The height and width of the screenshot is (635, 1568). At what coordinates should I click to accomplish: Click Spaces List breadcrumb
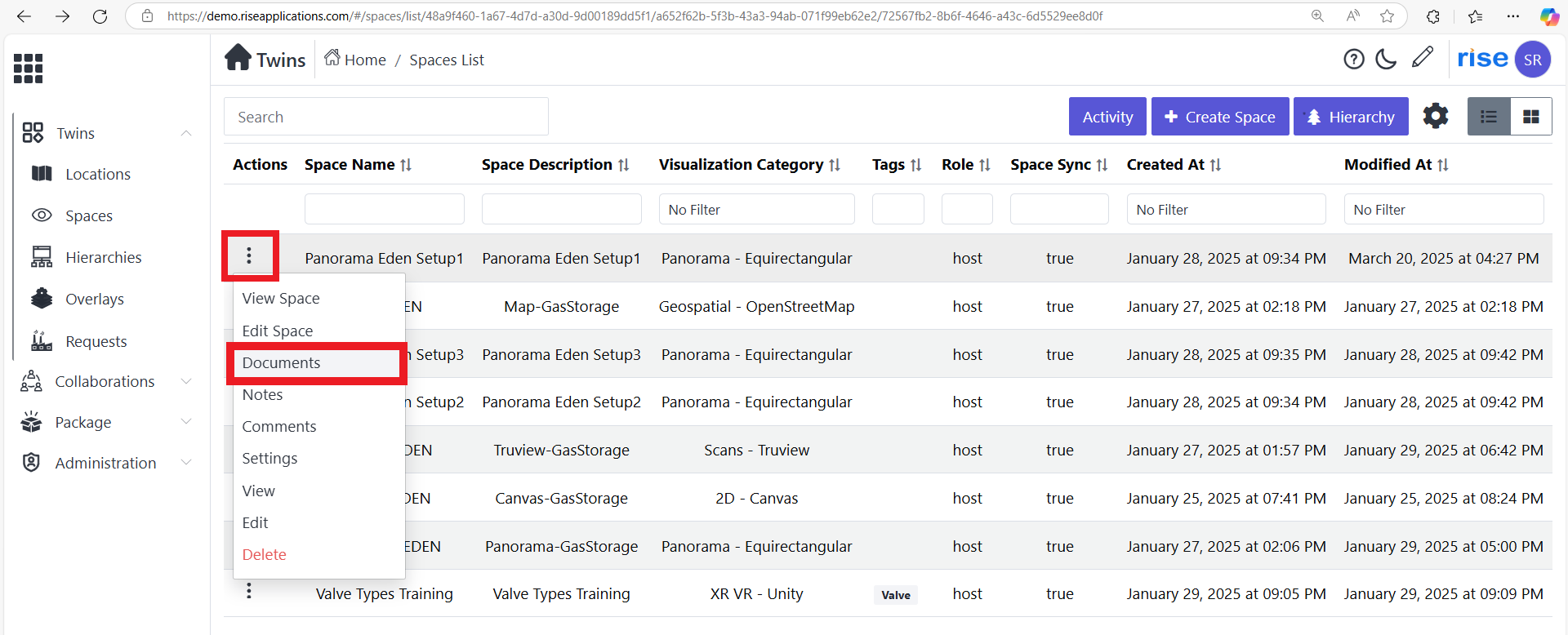447,60
